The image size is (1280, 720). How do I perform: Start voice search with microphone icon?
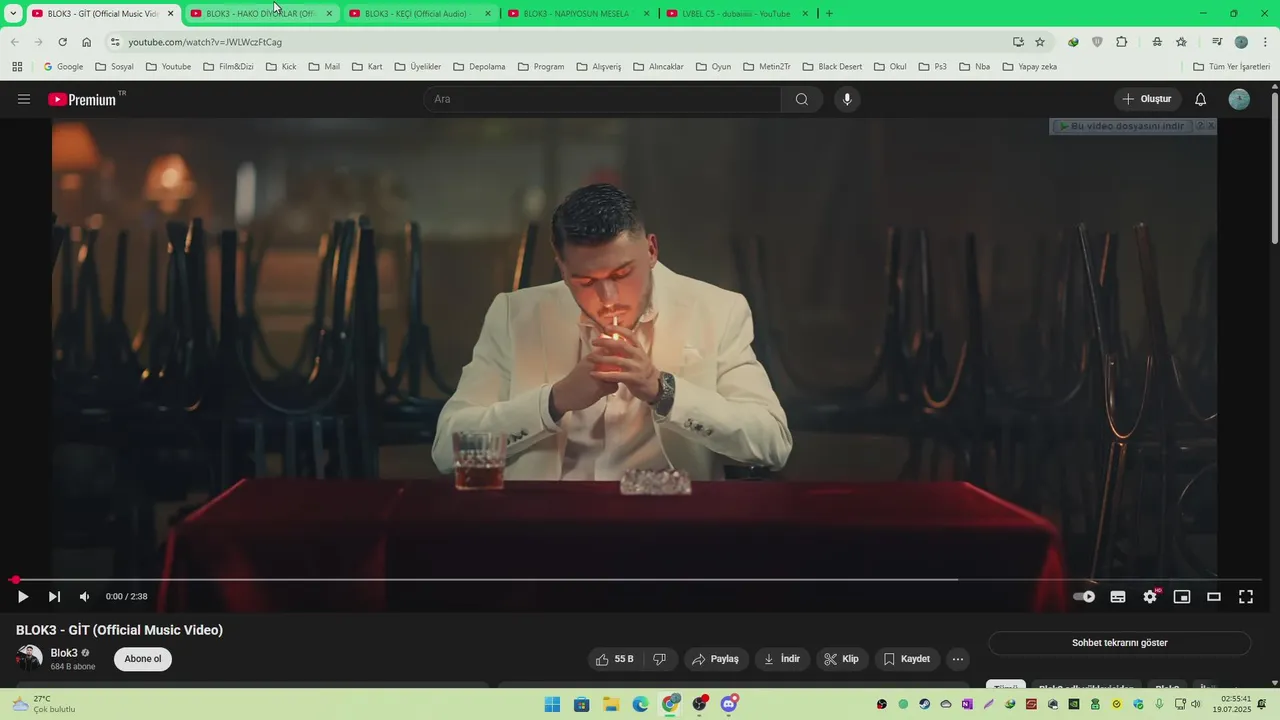847,99
